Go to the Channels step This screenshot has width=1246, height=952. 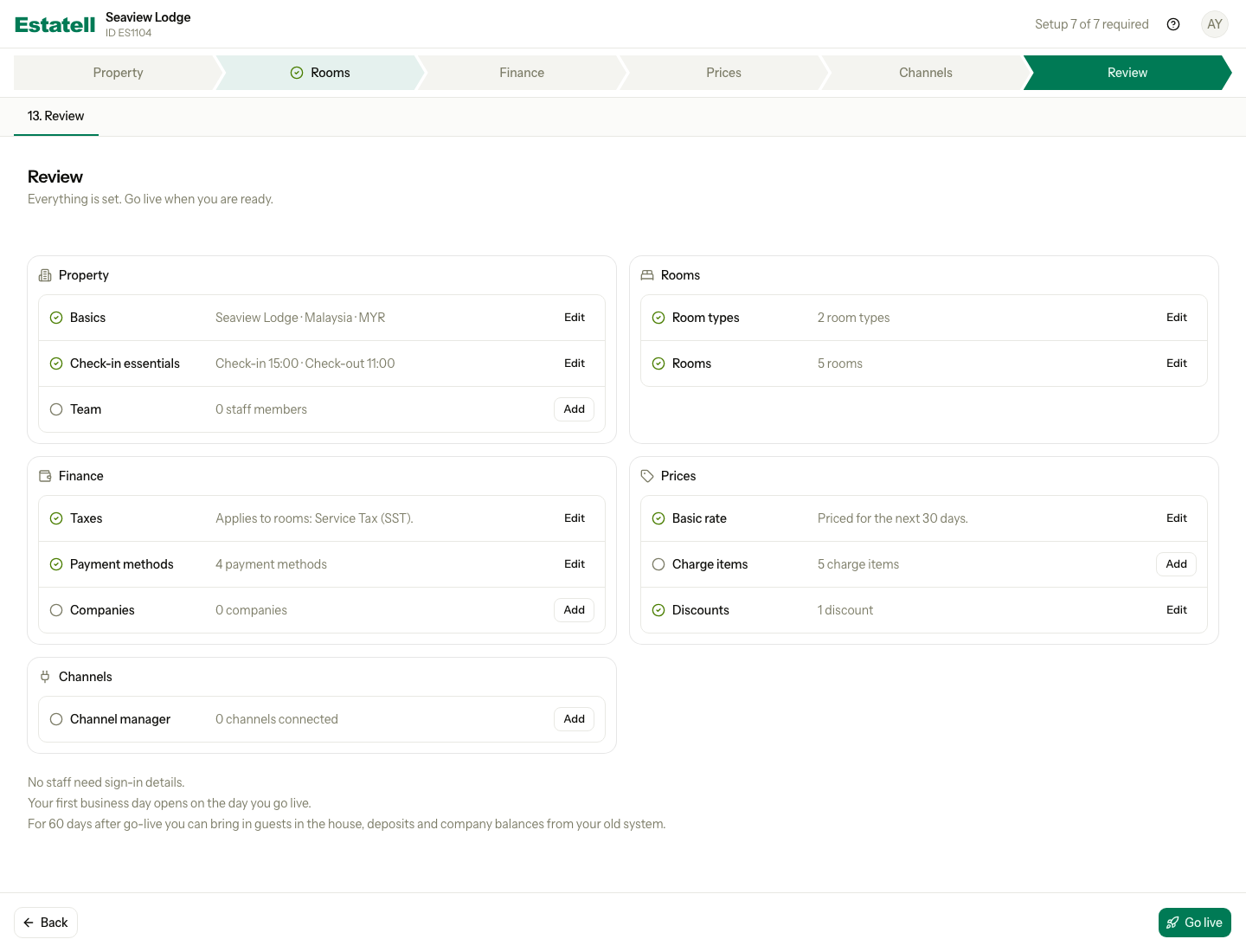tap(926, 73)
